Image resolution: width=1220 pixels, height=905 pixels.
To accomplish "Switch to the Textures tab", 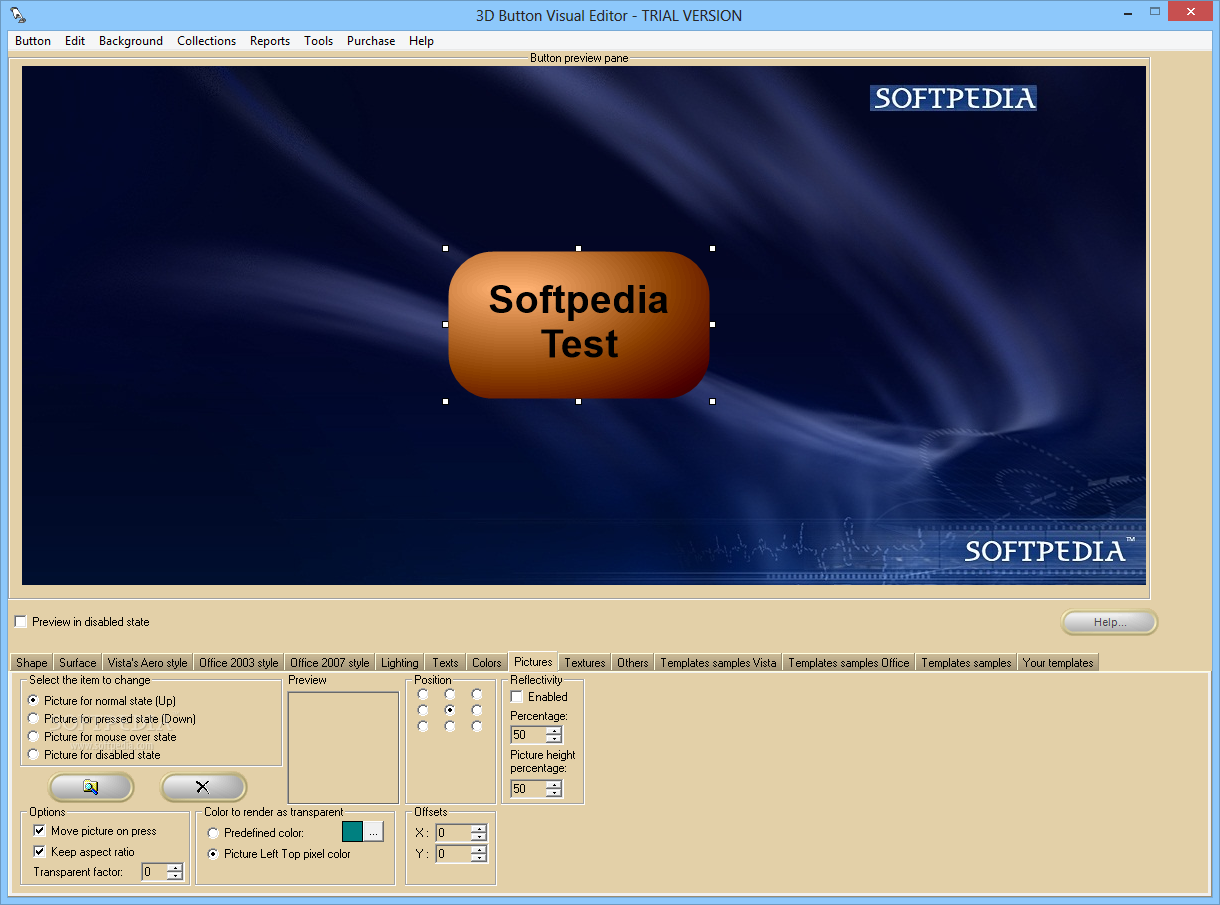I will 584,663.
